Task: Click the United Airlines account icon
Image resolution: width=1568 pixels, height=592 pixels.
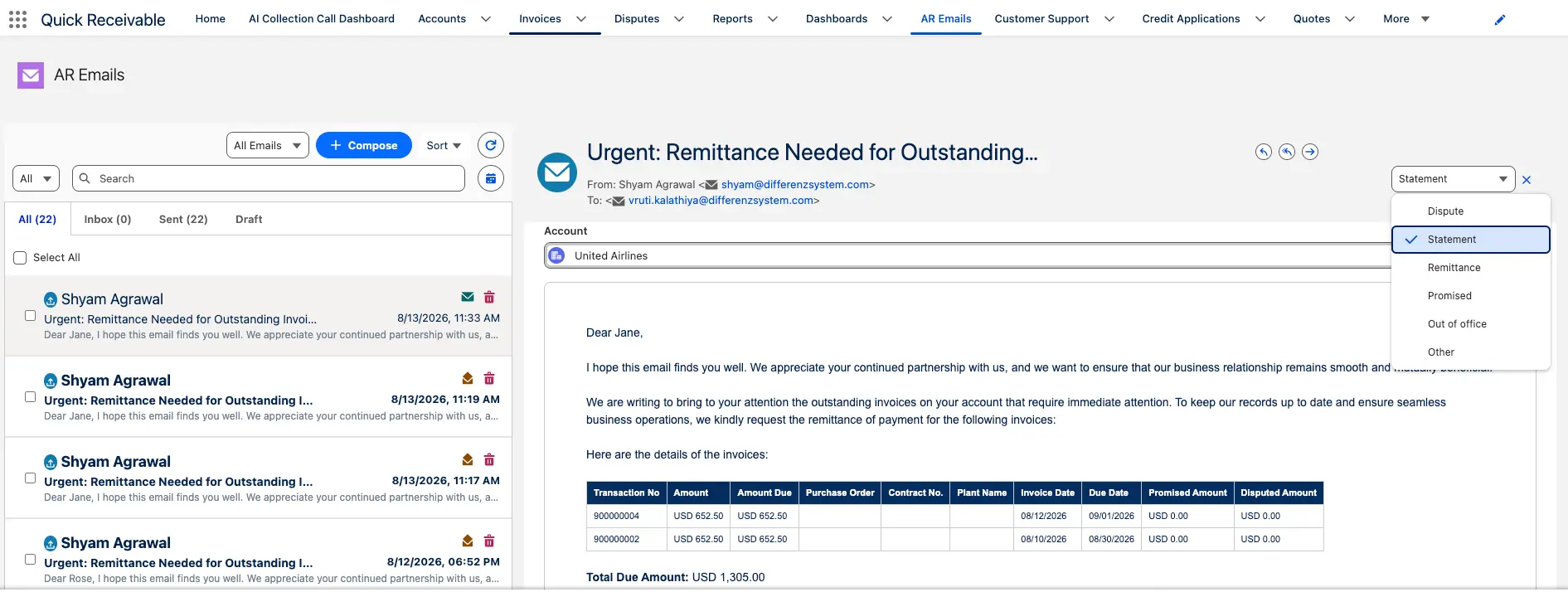Action: click(557, 255)
